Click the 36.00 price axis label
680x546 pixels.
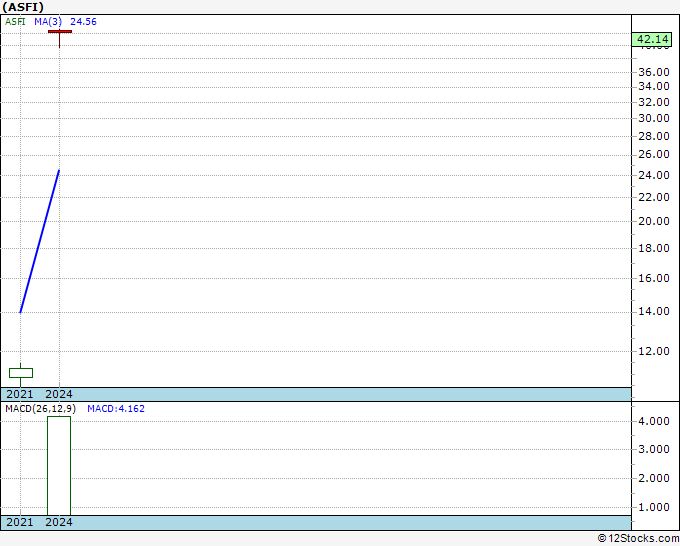653,72
